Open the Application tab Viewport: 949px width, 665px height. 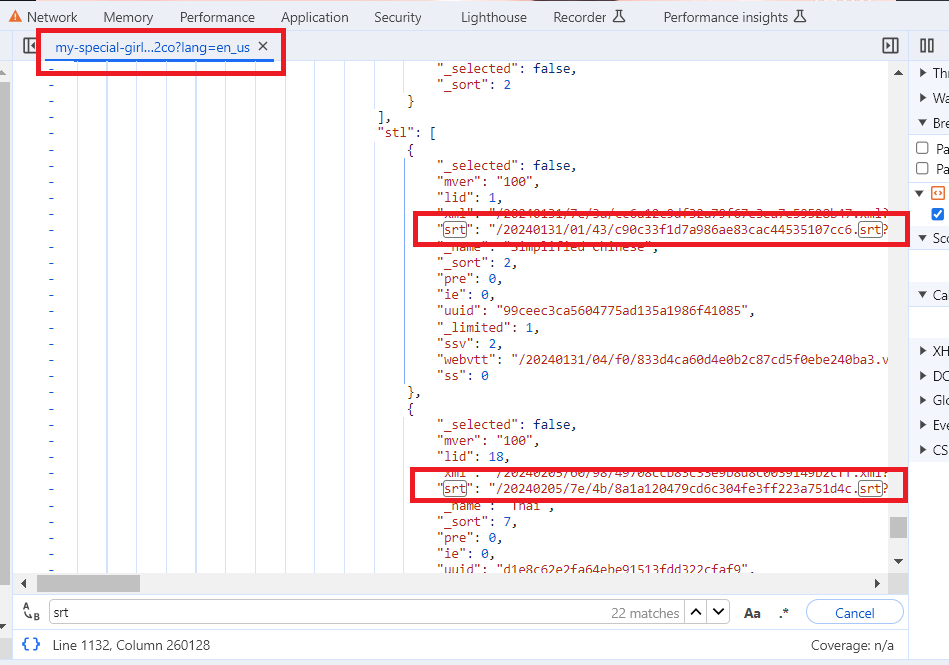315,17
